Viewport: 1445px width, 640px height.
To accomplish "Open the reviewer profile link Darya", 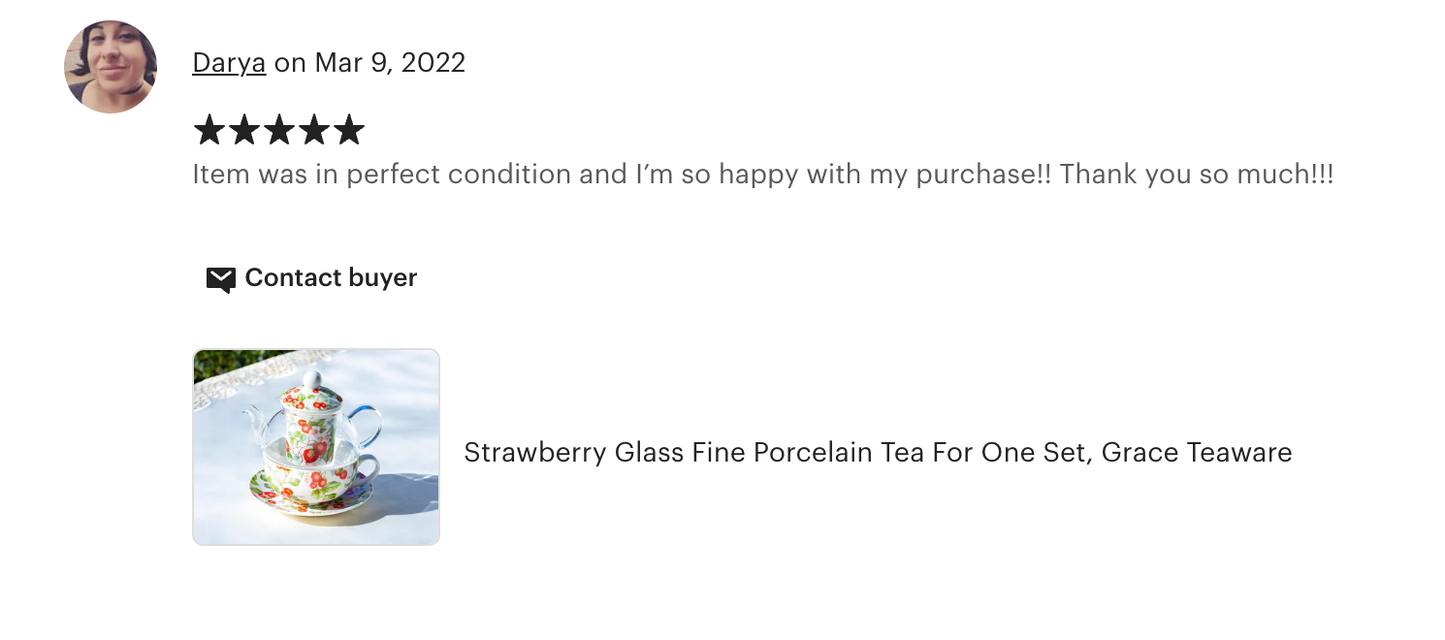I will (x=229, y=63).
